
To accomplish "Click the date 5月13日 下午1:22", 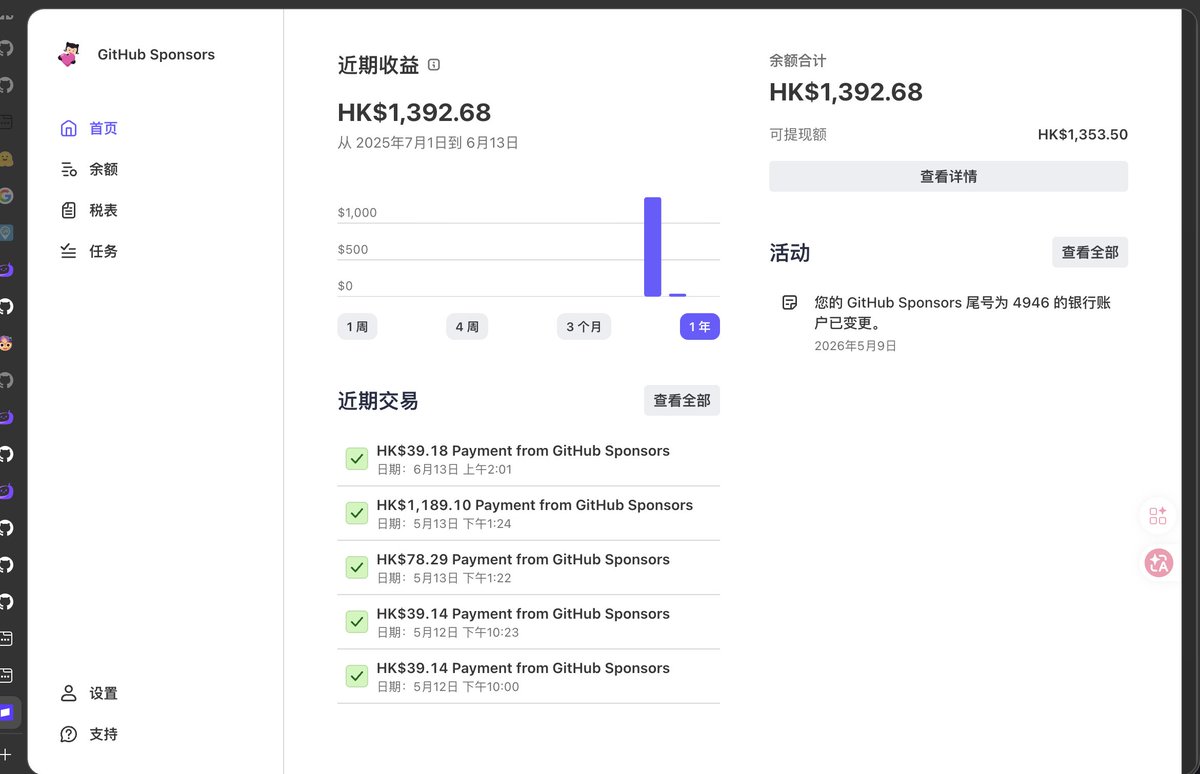I will coord(462,578).
